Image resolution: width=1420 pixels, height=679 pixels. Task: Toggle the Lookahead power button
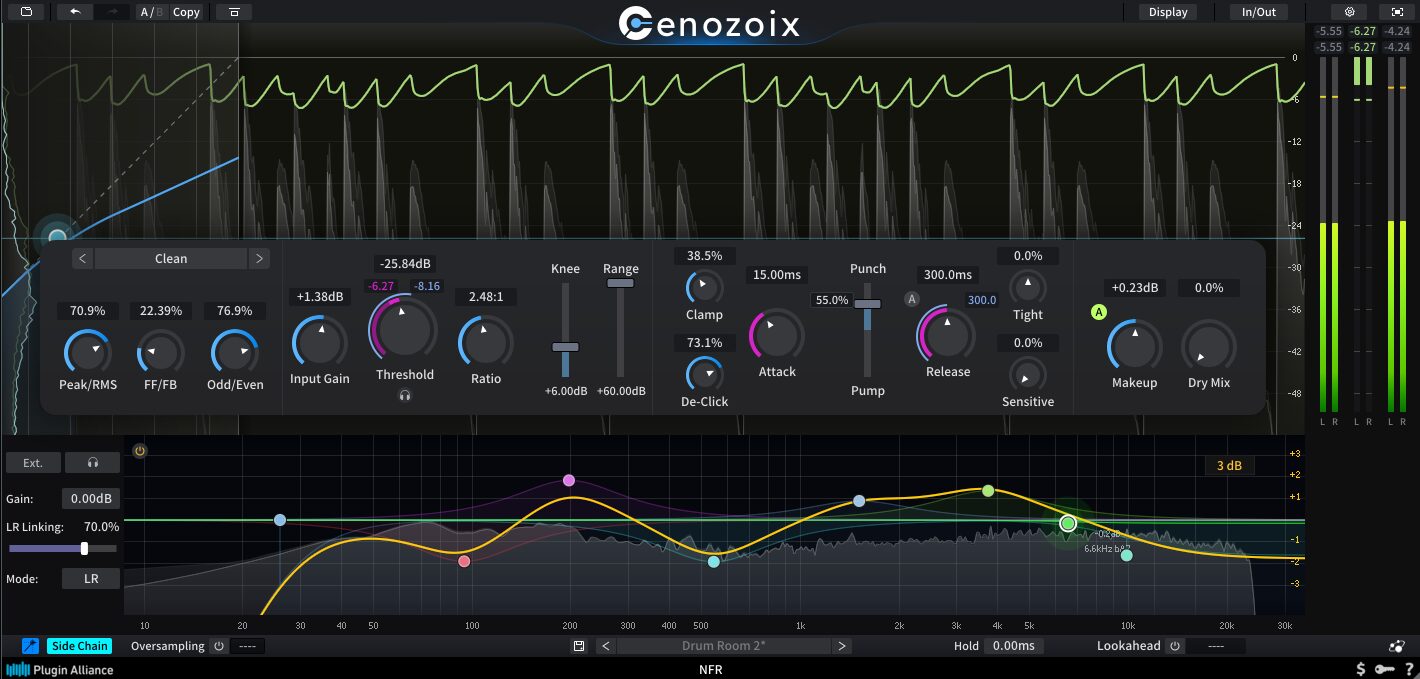(1175, 646)
